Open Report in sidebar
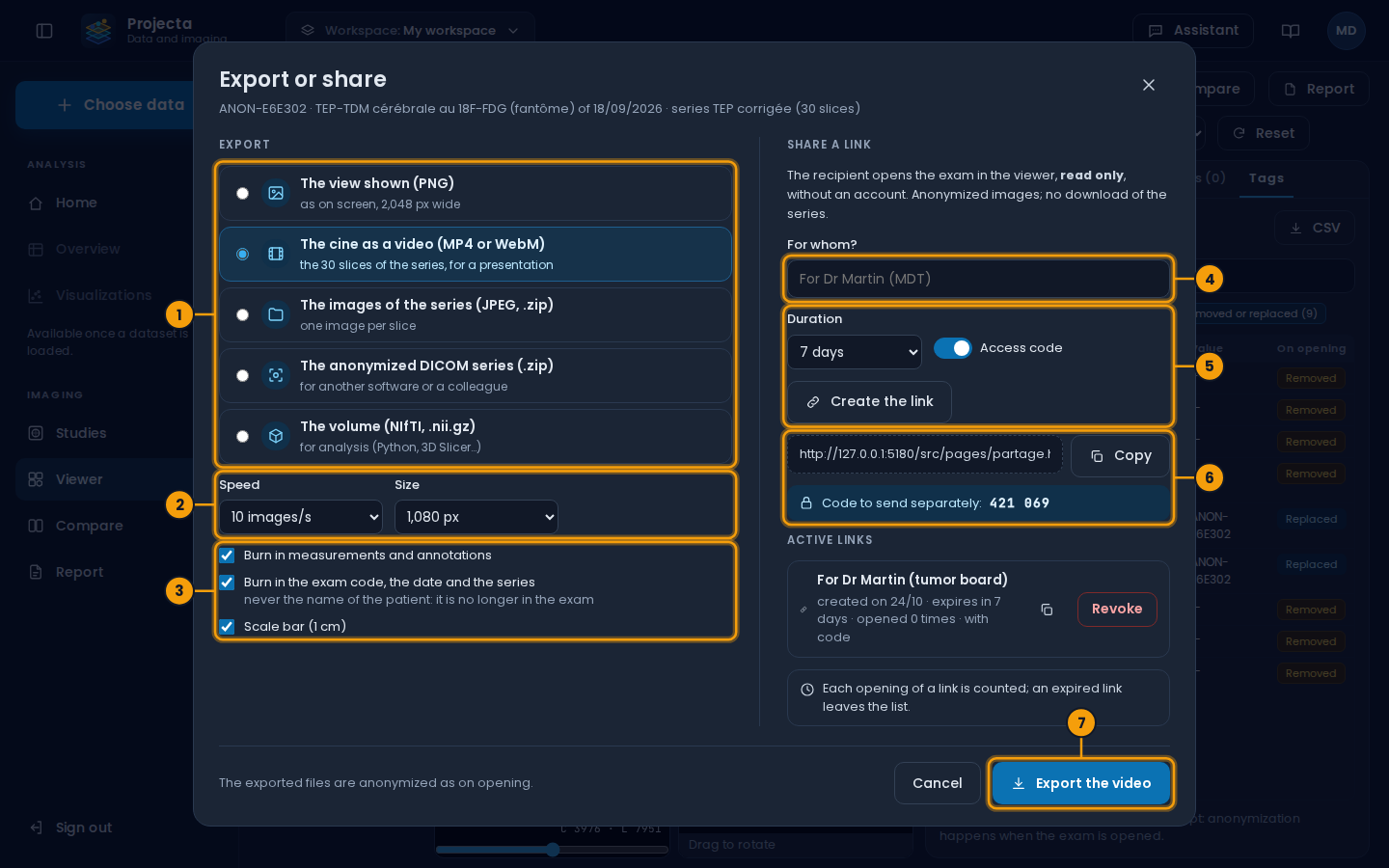Screen dimensions: 1389x868 (106, 572)
